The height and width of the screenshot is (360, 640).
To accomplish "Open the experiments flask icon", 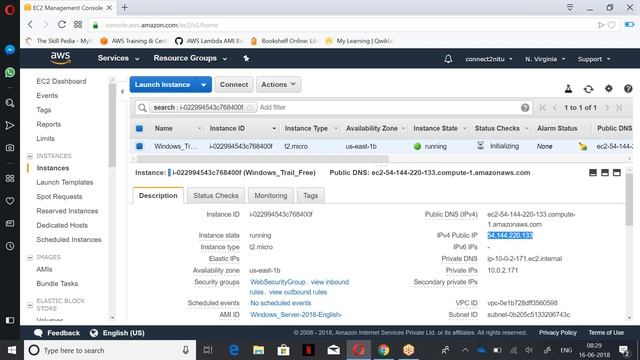I will 568,89.
